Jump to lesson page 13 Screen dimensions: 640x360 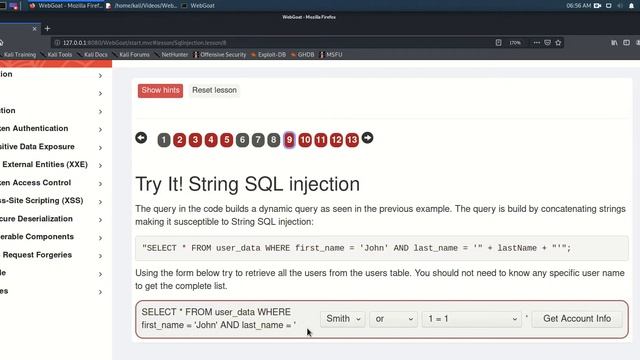[x=352, y=140]
